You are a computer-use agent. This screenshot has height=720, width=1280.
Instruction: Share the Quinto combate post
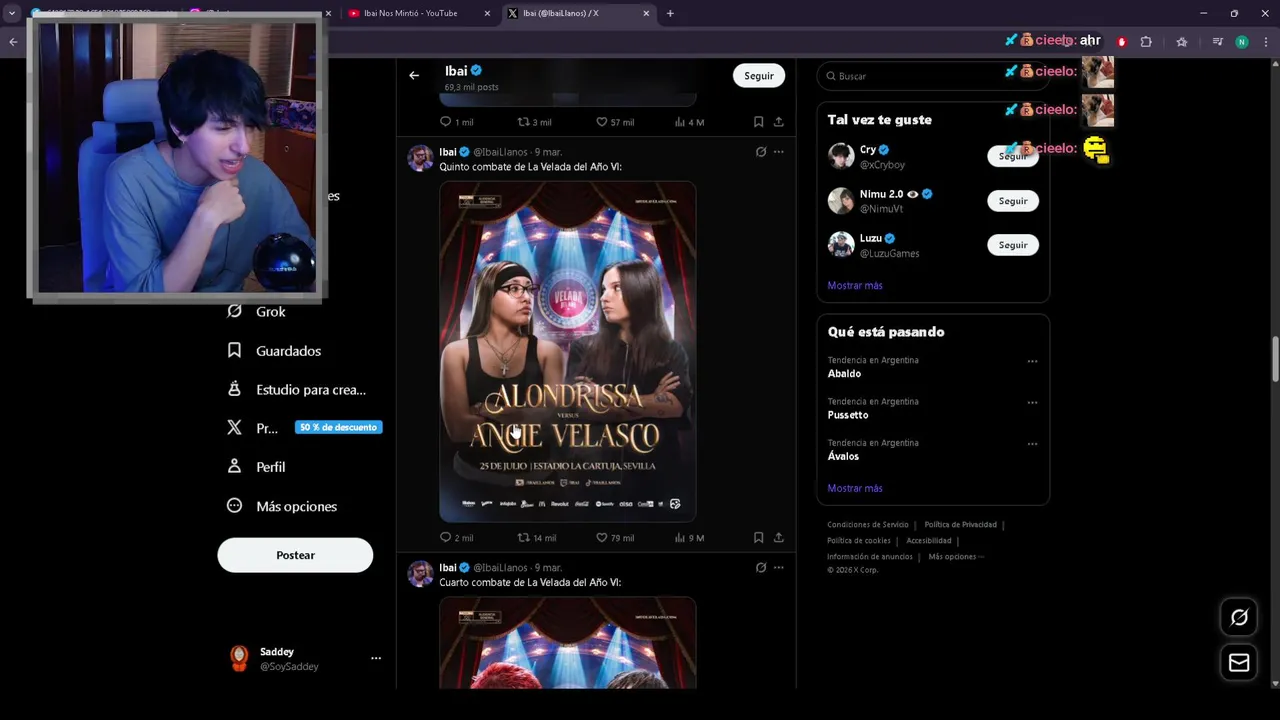click(778, 537)
